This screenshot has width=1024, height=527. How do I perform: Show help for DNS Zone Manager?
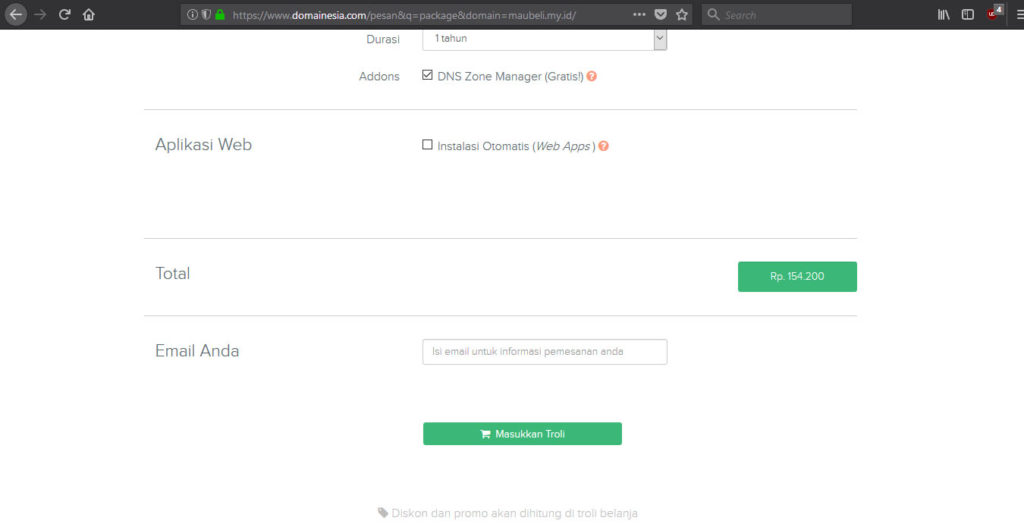coord(592,76)
